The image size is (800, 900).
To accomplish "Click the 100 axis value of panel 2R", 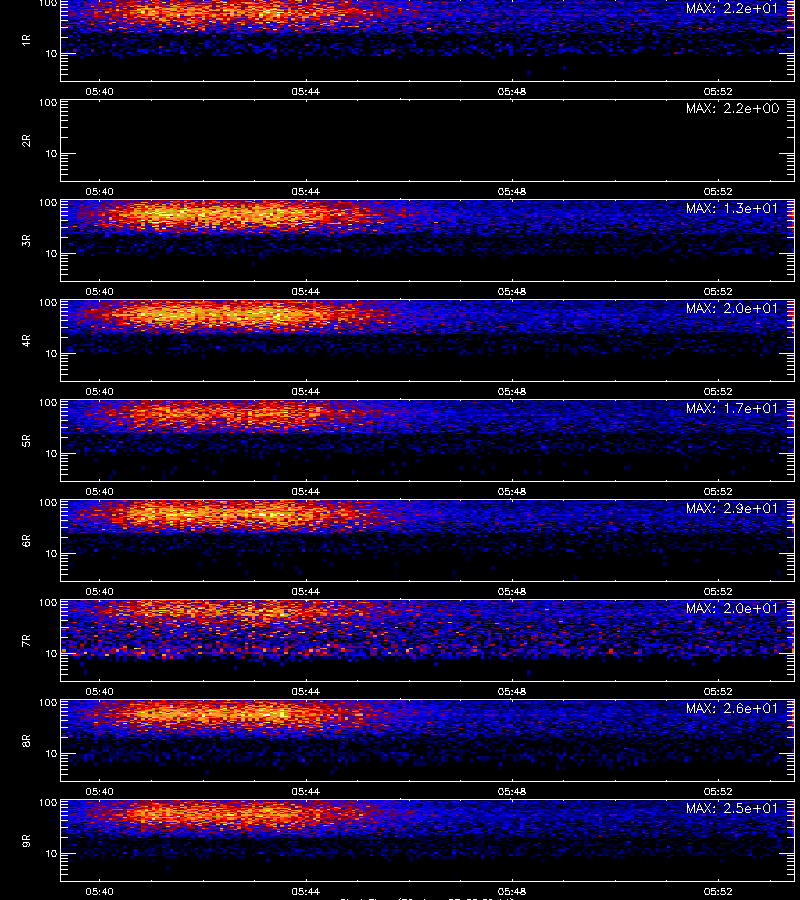I will [48, 103].
